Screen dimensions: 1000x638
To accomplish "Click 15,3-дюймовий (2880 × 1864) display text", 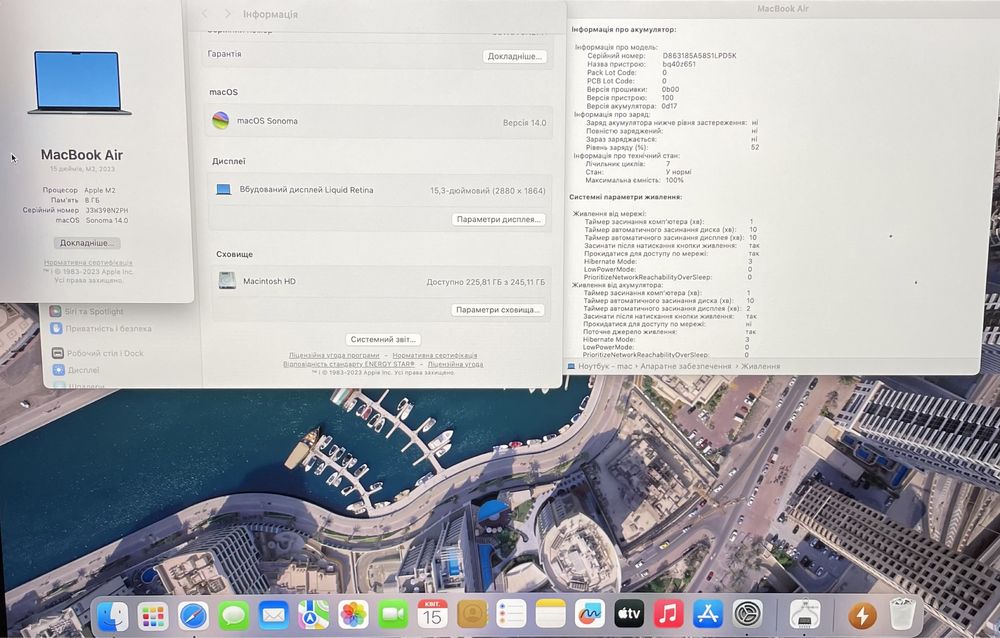I will [487, 190].
